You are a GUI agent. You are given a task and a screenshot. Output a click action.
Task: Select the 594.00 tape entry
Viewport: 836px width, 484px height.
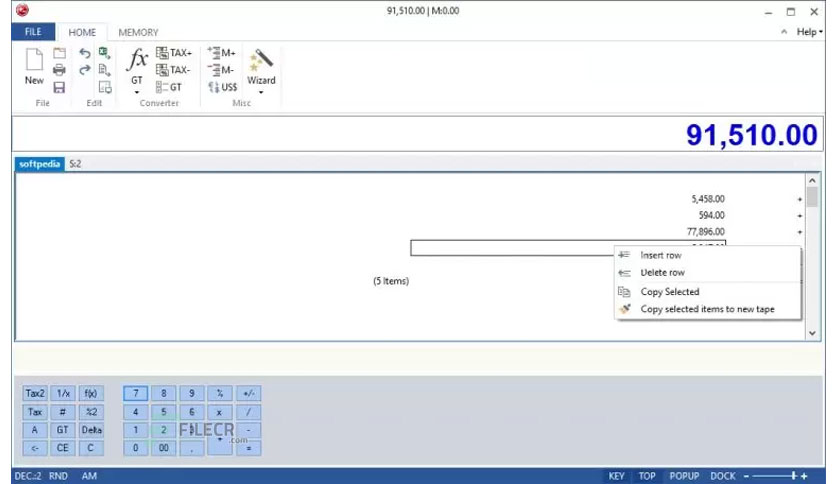click(x=712, y=215)
